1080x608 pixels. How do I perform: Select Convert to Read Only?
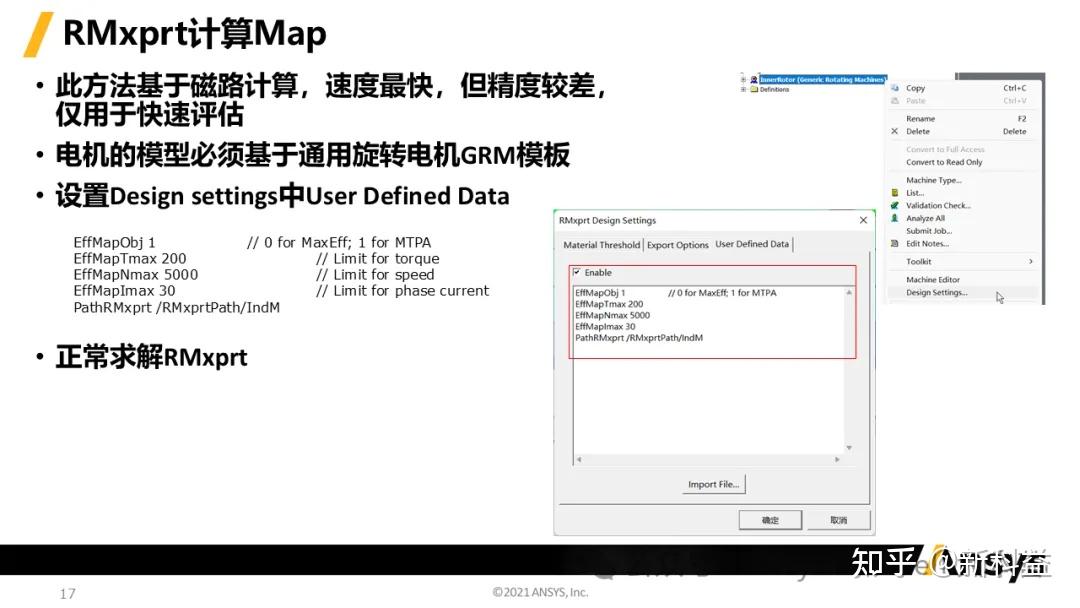963,162
